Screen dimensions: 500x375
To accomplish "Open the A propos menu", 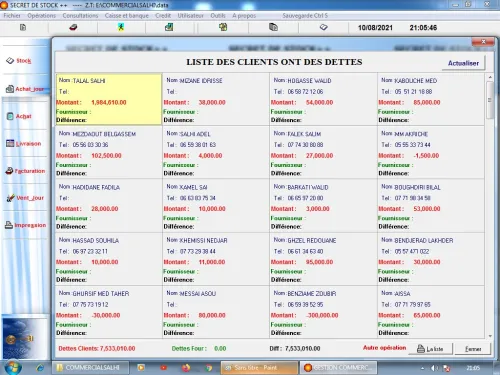I will (x=244, y=16).
